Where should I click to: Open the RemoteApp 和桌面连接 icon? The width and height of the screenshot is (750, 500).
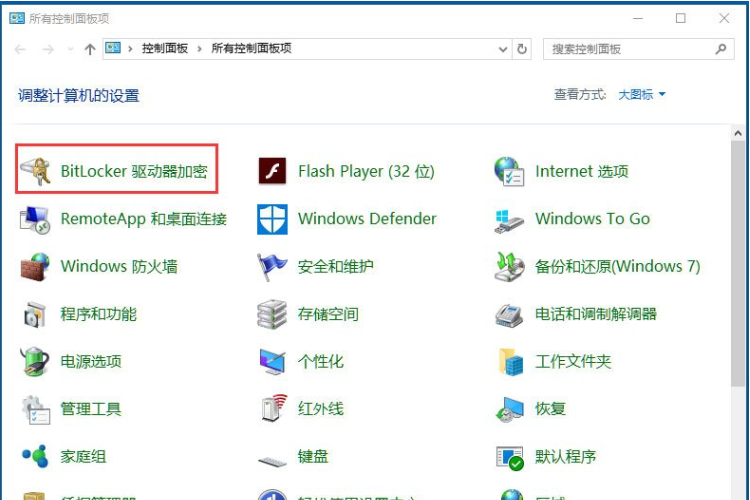coord(34,220)
